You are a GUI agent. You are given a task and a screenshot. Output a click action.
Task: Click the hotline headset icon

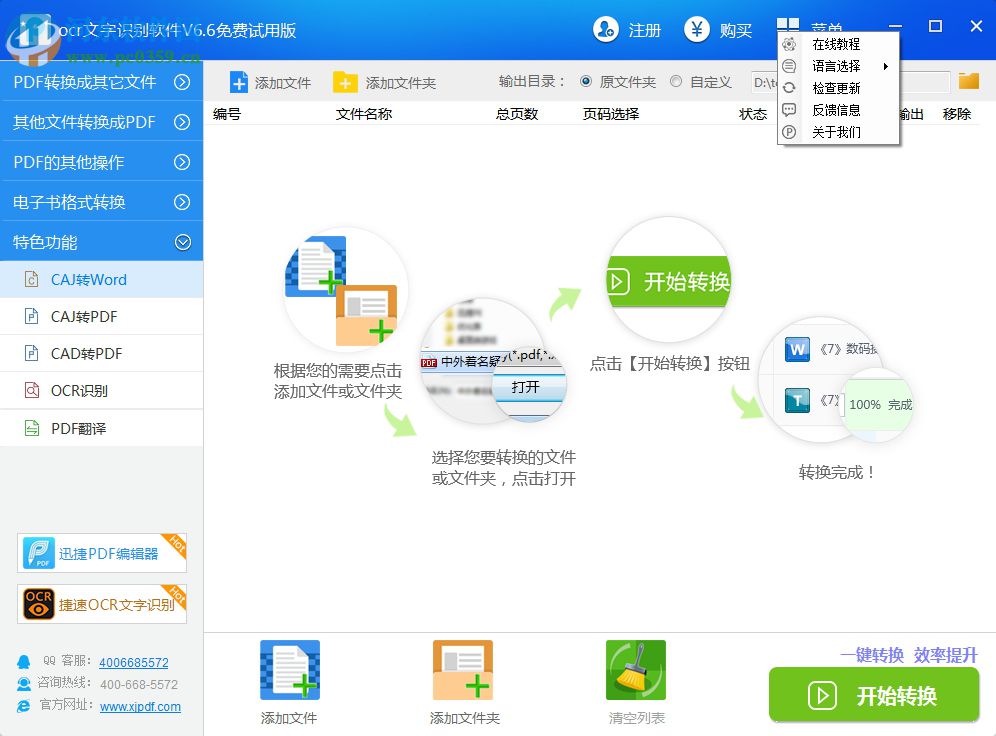(24, 684)
